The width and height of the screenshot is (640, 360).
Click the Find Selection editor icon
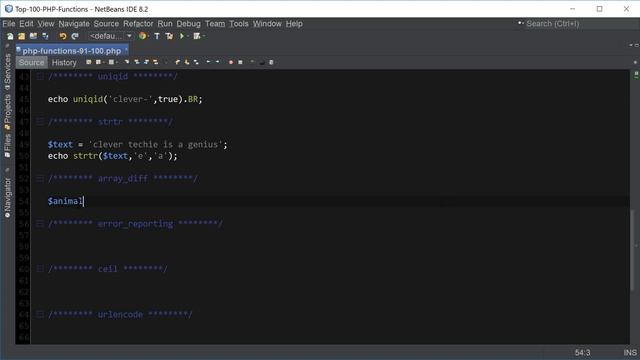pos(127,62)
